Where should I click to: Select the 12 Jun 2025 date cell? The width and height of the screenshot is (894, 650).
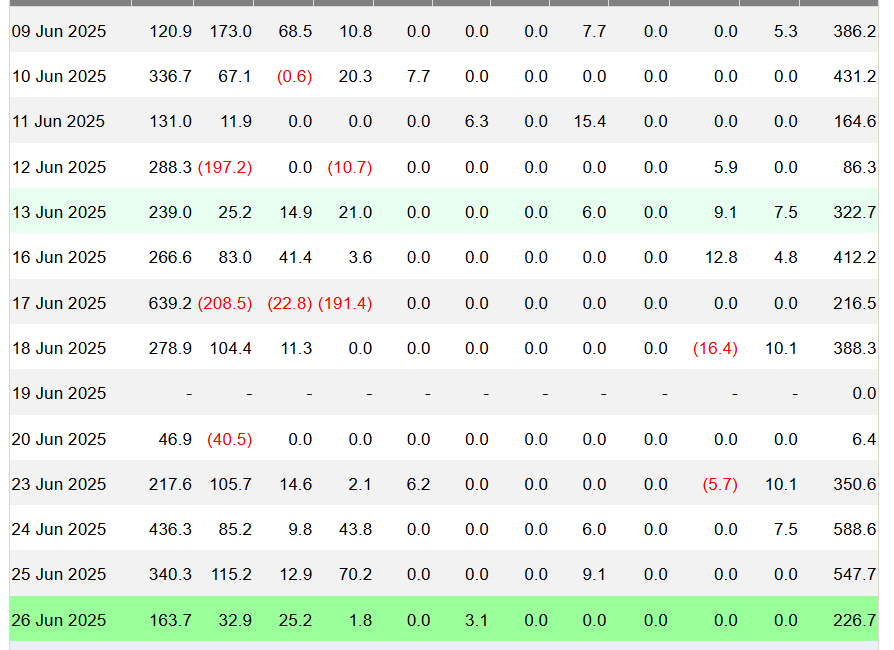coord(59,167)
